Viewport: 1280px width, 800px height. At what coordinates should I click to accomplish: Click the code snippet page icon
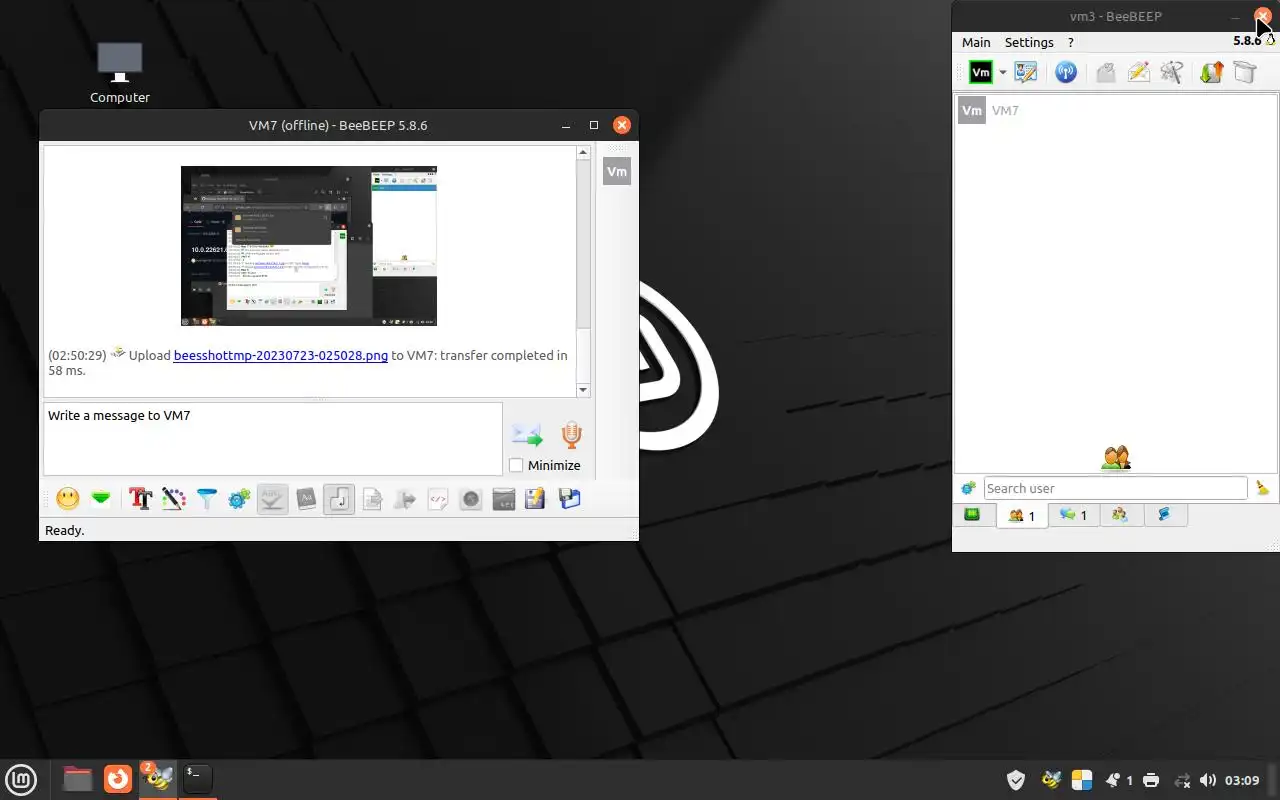coord(438,499)
